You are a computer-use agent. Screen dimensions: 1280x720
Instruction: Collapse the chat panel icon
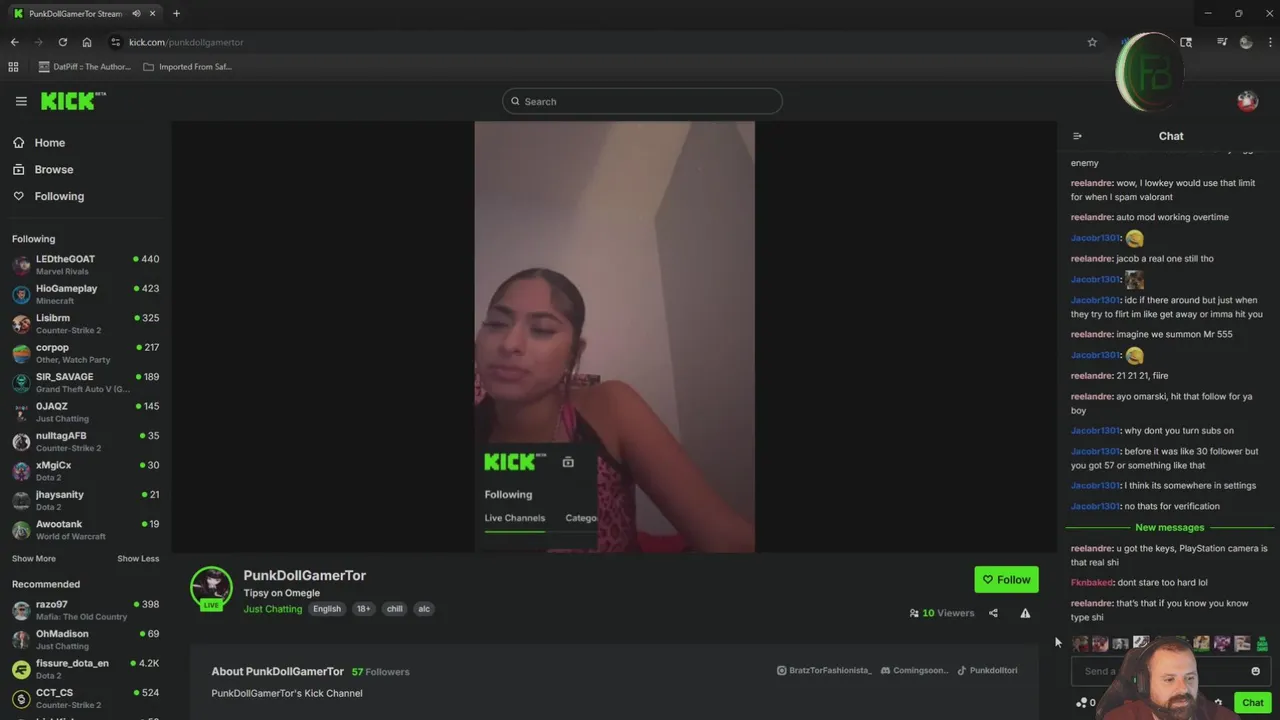(1077, 136)
